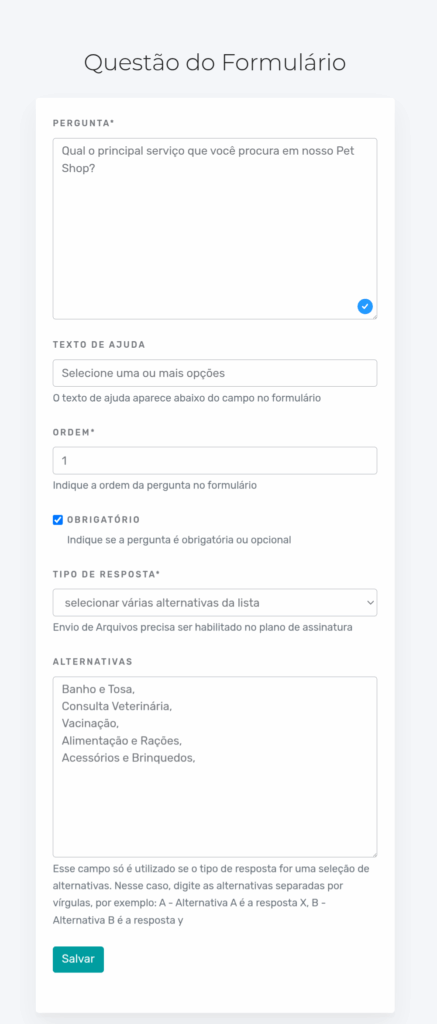This screenshot has height=1024, width=437.
Task: Click the Questão do Formulário heading
Action: tap(215, 63)
